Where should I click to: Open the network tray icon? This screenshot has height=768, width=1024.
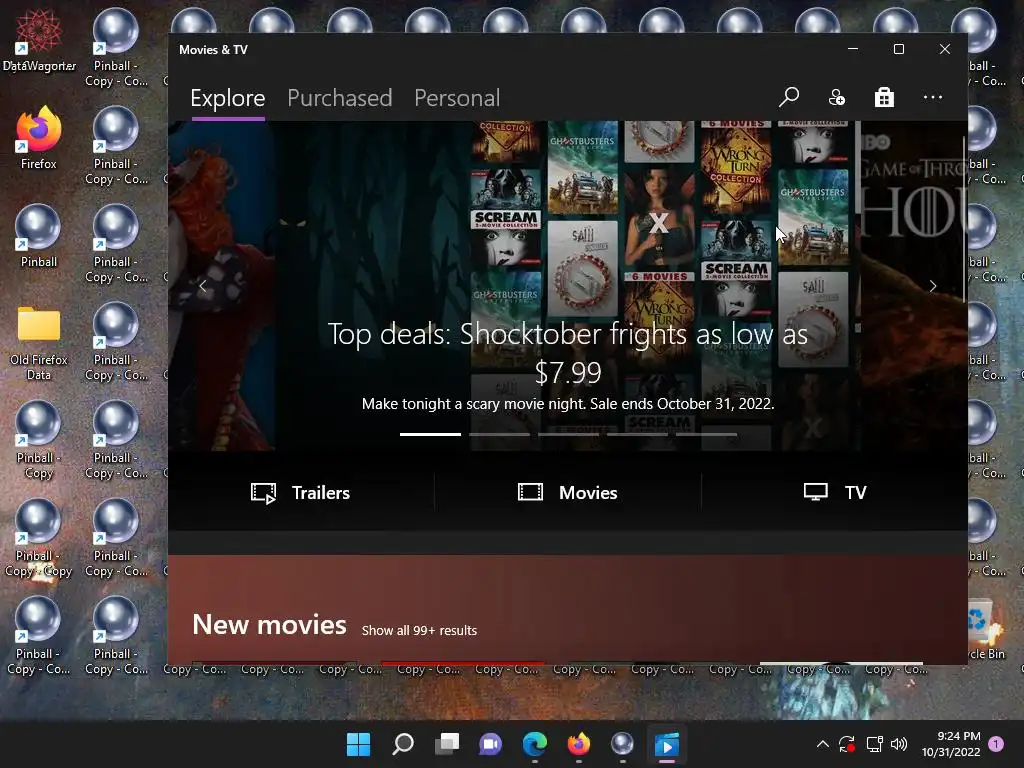(x=874, y=744)
